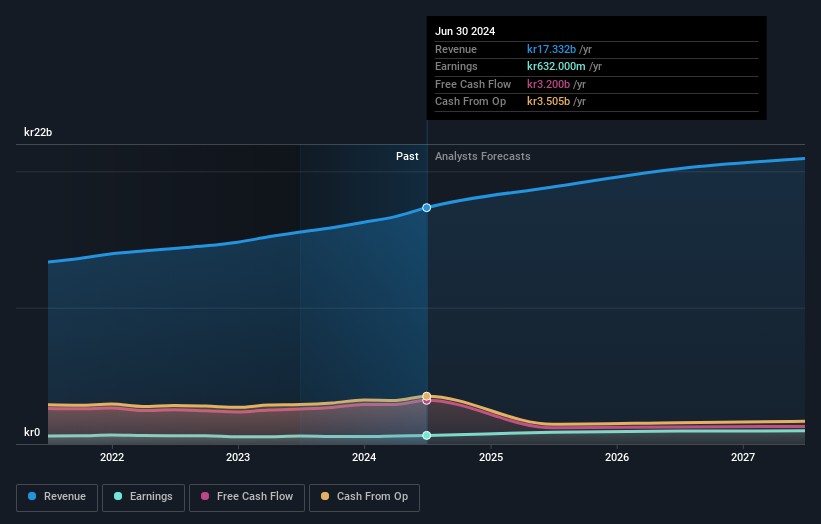821x524 pixels.
Task: Click the tooltip date Jun 30 2024
Action: click(465, 31)
